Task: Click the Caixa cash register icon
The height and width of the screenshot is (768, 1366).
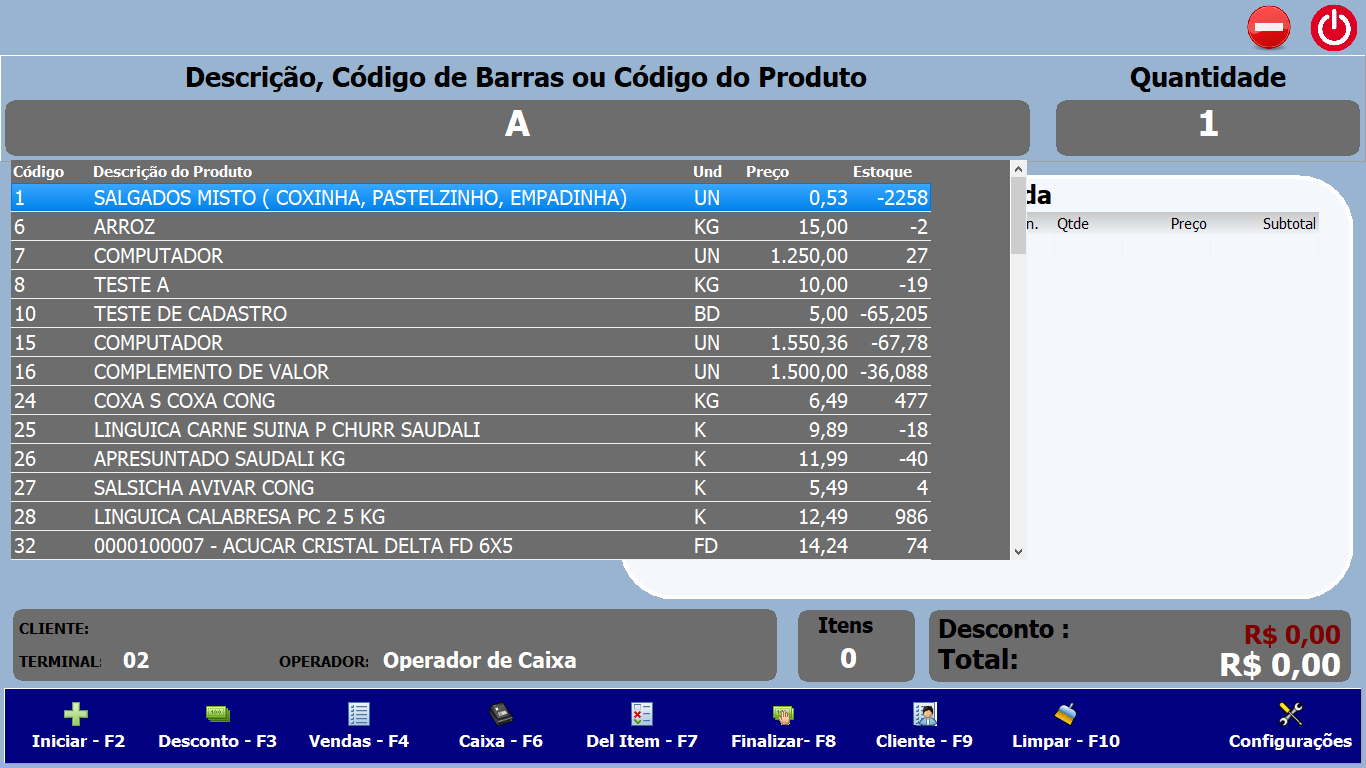Action: (x=502, y=714)
